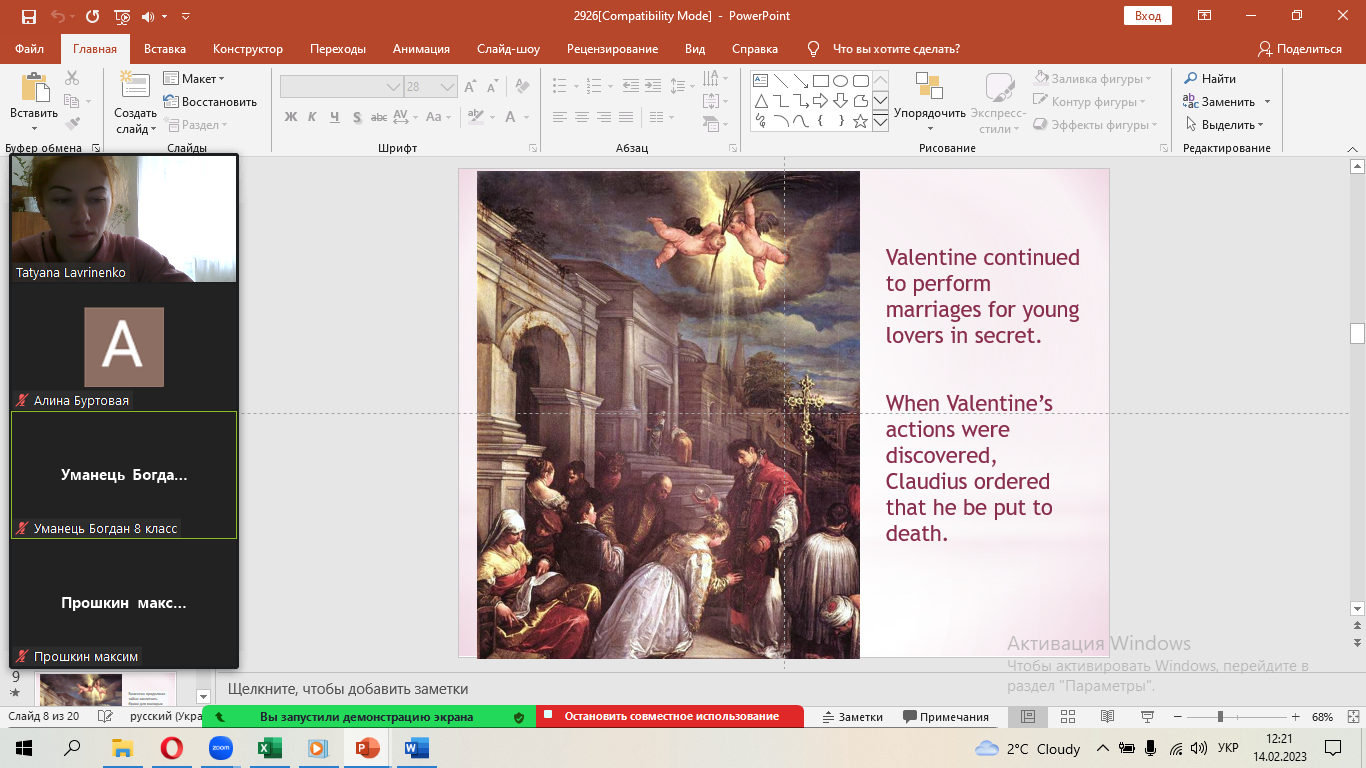Click zoom in plus button
This screenshot has width=1366, height=768.
[1296, 717]
